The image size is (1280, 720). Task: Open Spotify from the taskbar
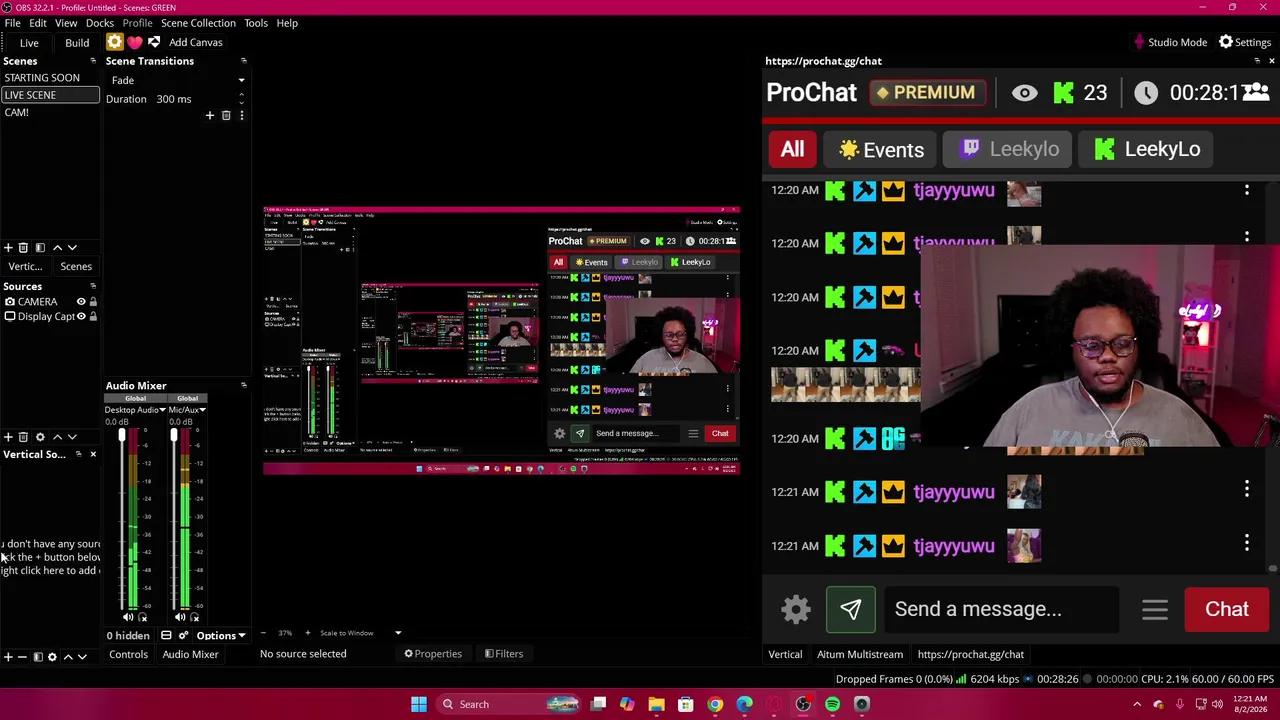click(832, 704)
